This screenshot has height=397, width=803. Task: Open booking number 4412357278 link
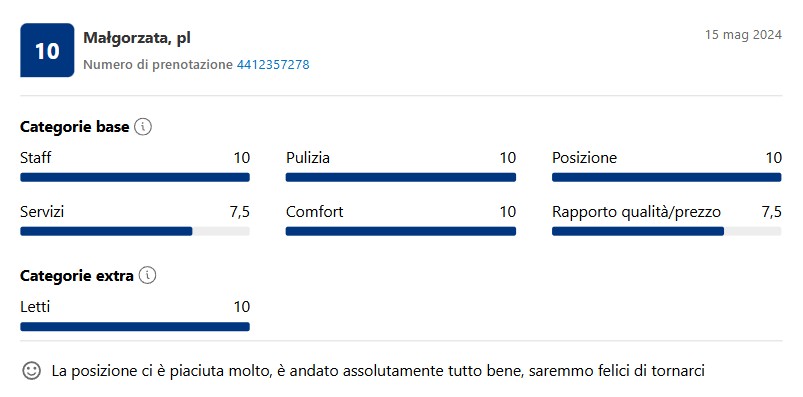(x=273, y=65)
